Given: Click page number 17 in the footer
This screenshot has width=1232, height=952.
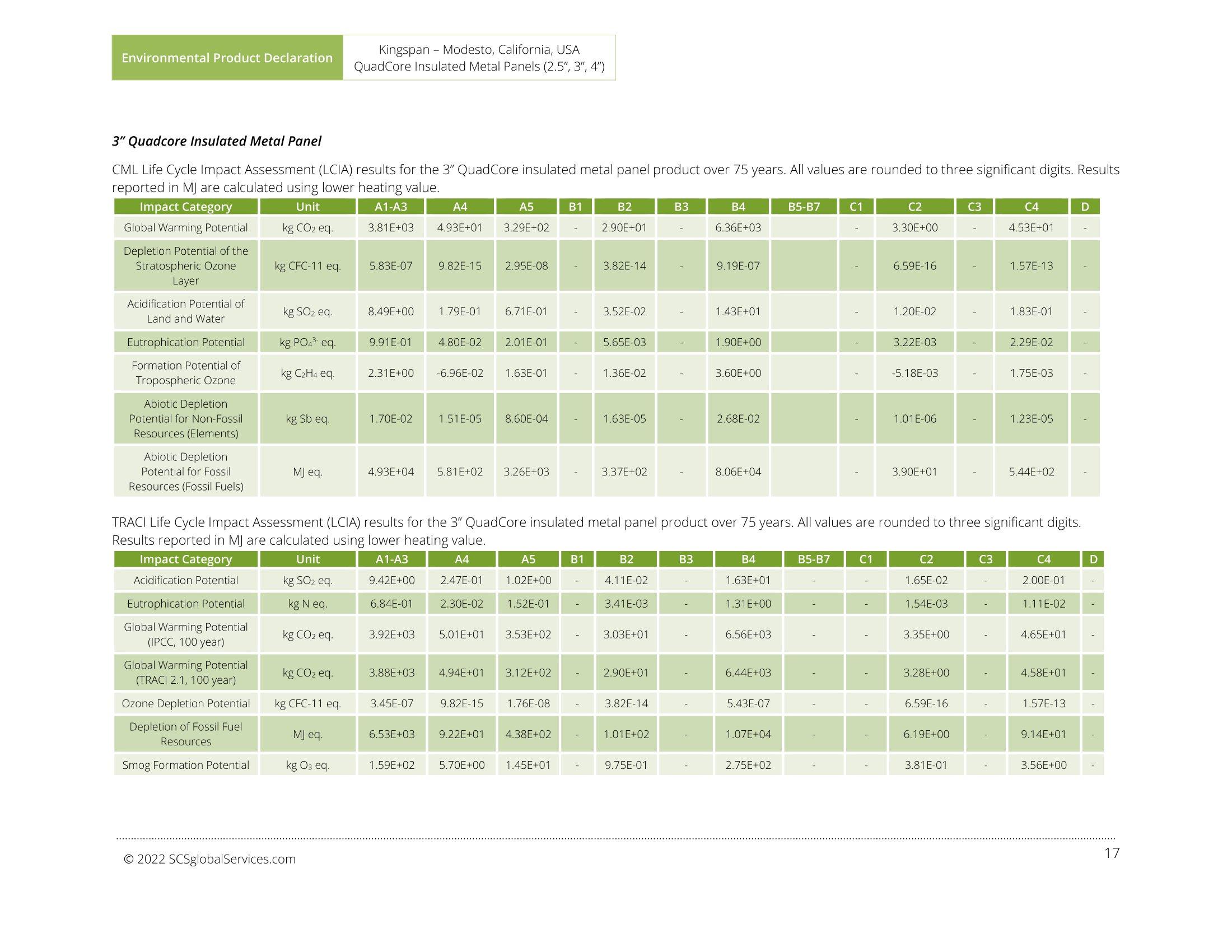Looking at the screenshot, I should click(x=1111, y=853).
